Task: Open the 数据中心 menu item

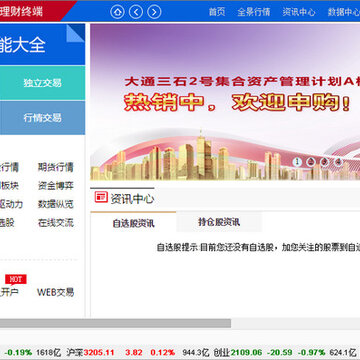Action: click(343, 12)
